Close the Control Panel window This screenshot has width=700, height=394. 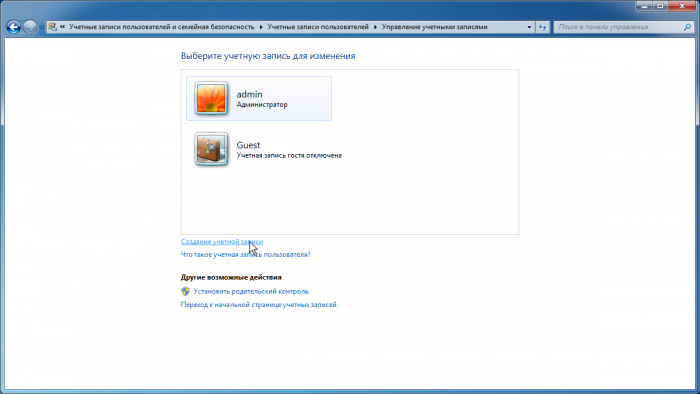[x=682, y=6]
